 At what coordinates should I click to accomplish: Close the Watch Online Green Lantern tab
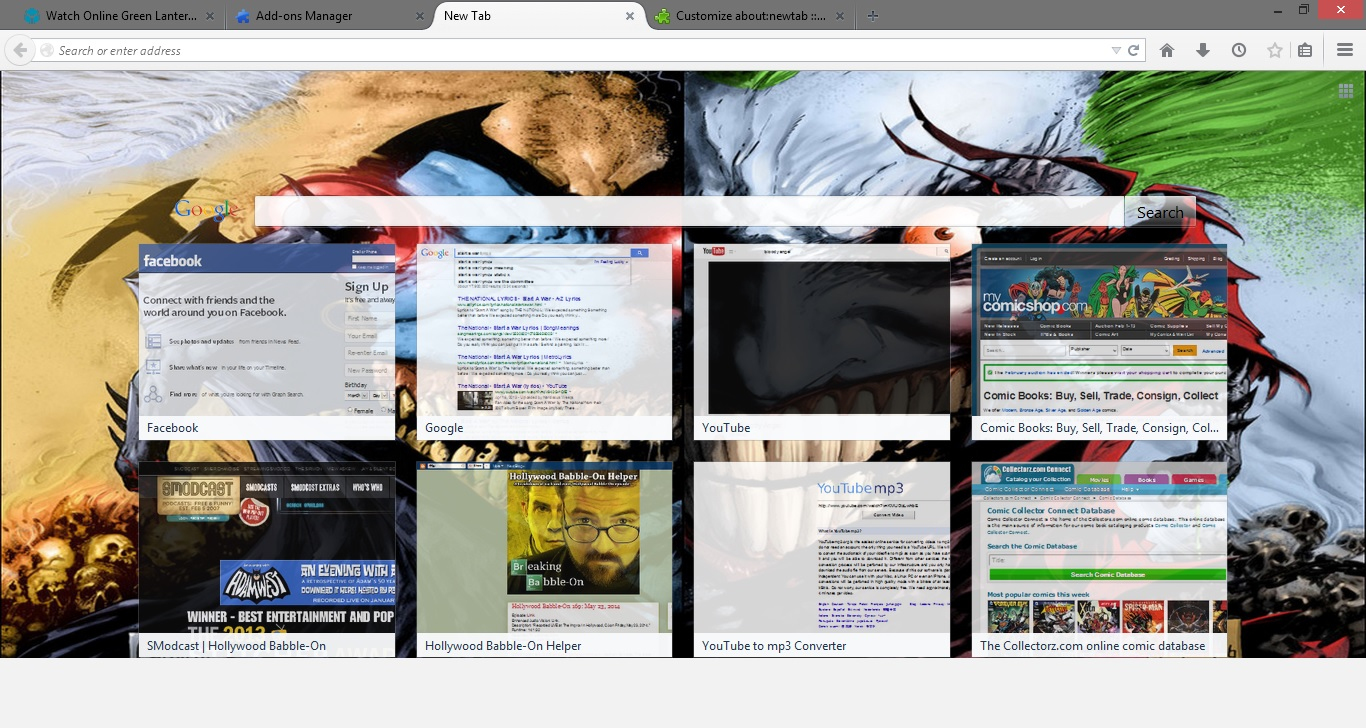click(x=209, y=16)
